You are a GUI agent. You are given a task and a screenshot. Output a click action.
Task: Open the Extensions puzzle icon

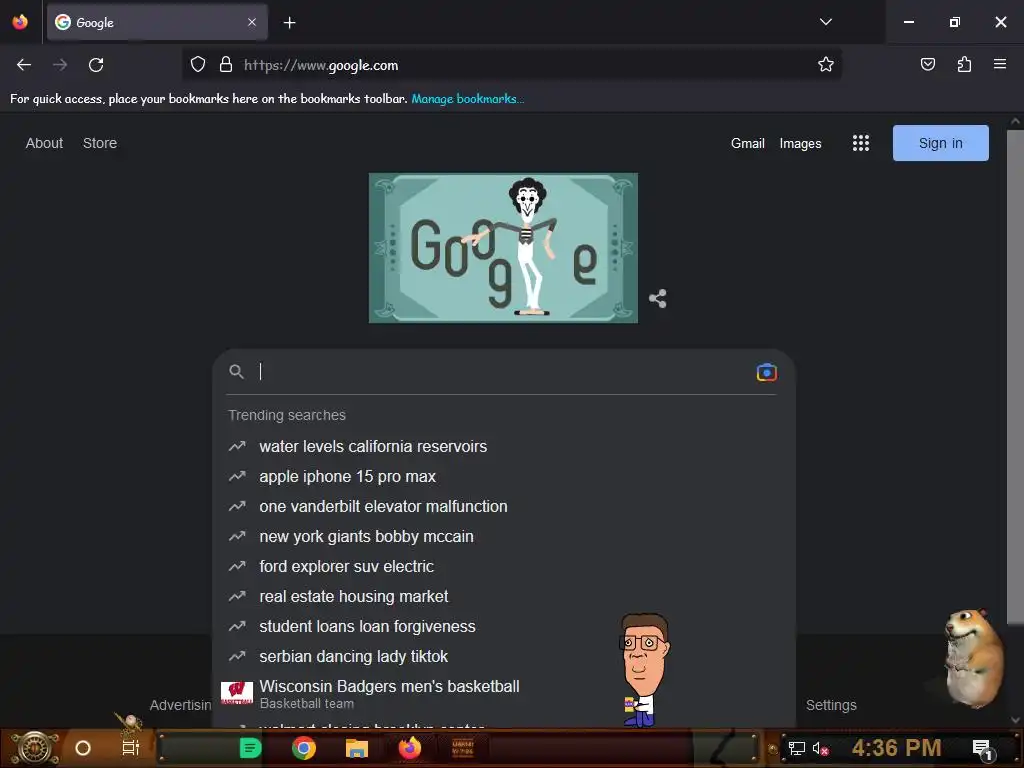(964, 64)
